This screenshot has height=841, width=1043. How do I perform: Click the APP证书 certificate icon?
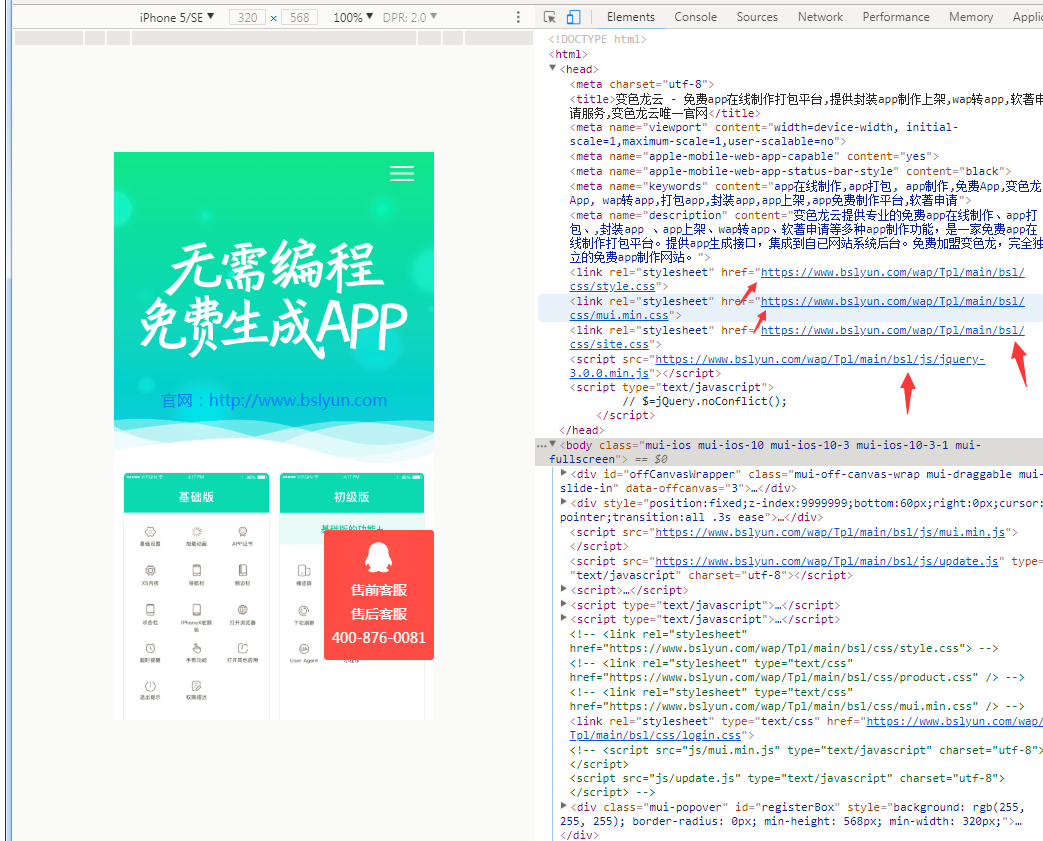243,532
